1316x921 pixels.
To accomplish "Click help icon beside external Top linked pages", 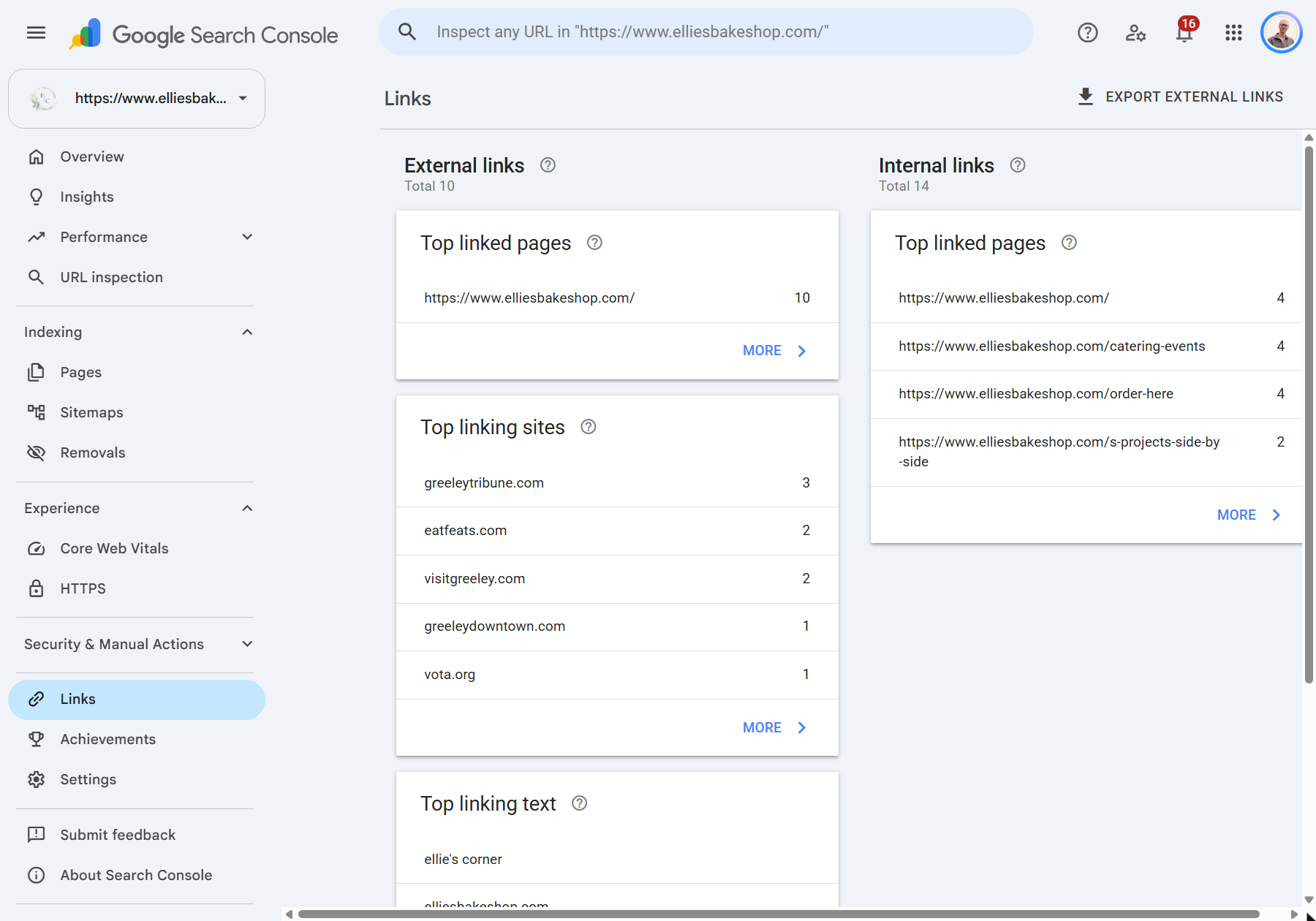I will point(594,243).
